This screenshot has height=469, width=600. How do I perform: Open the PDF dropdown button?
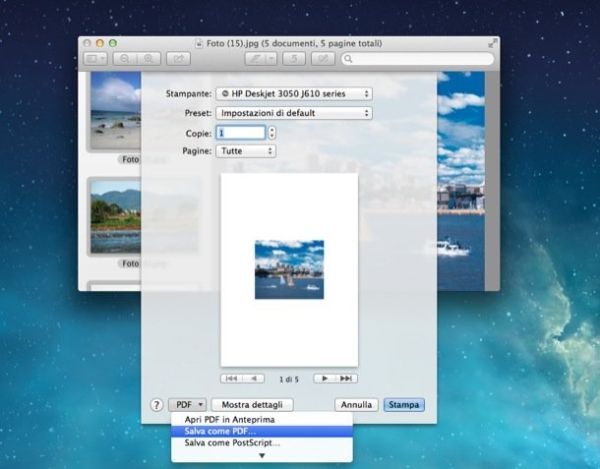[x=188, y=405]
